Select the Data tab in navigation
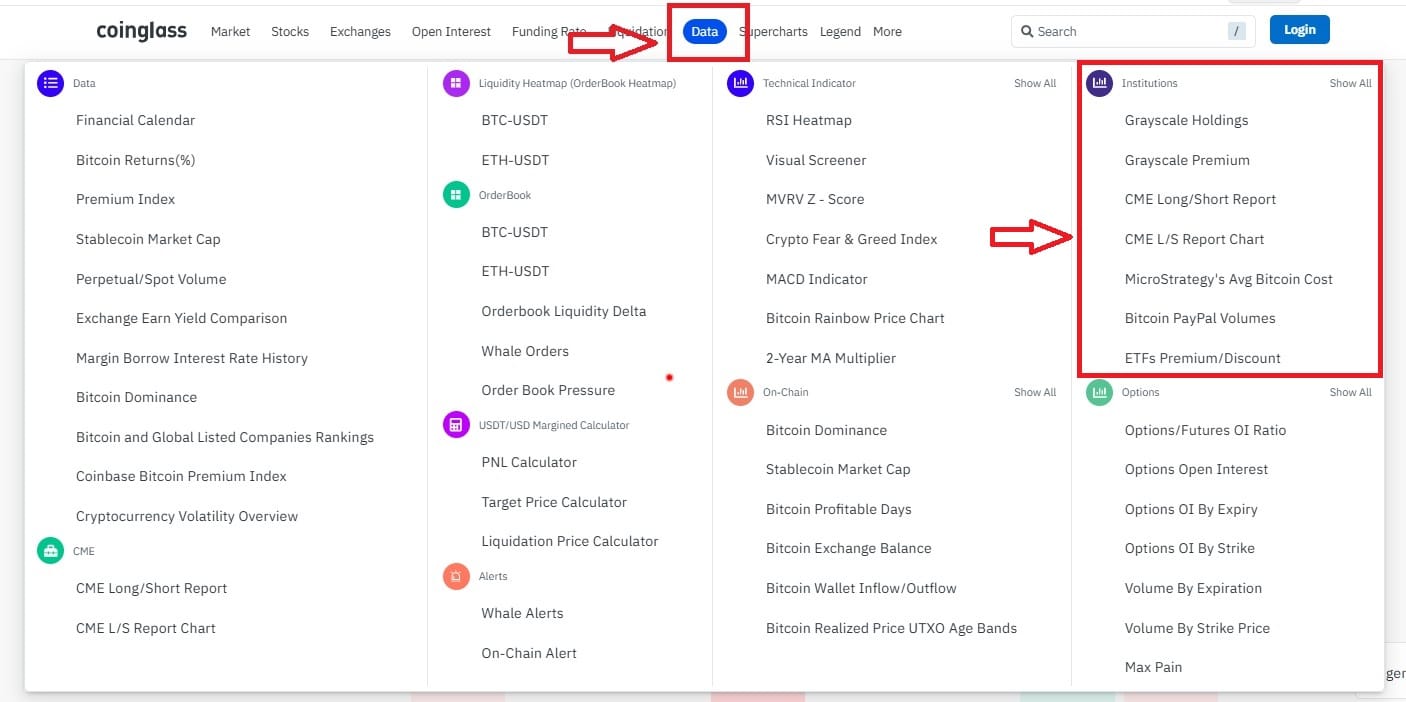The width and height of the screenshot is (1406, 702). tap(705, 32)
